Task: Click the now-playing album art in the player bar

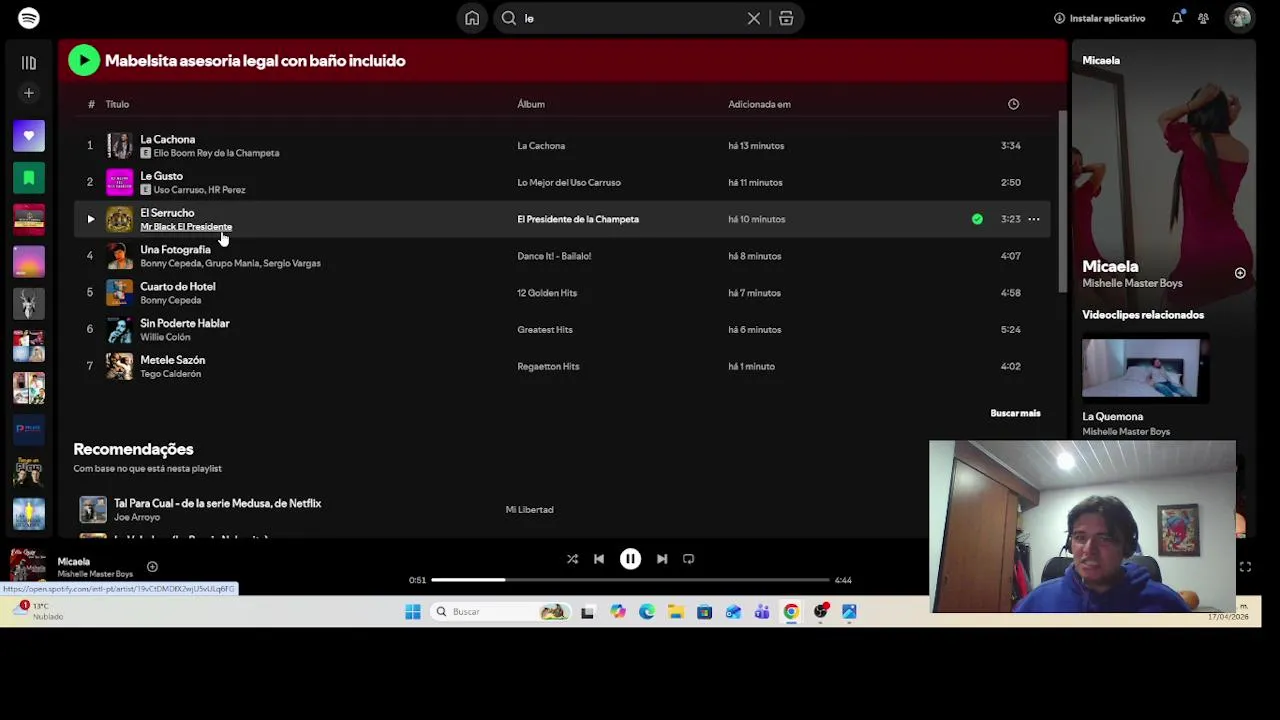Action: (x=28, y=566)
